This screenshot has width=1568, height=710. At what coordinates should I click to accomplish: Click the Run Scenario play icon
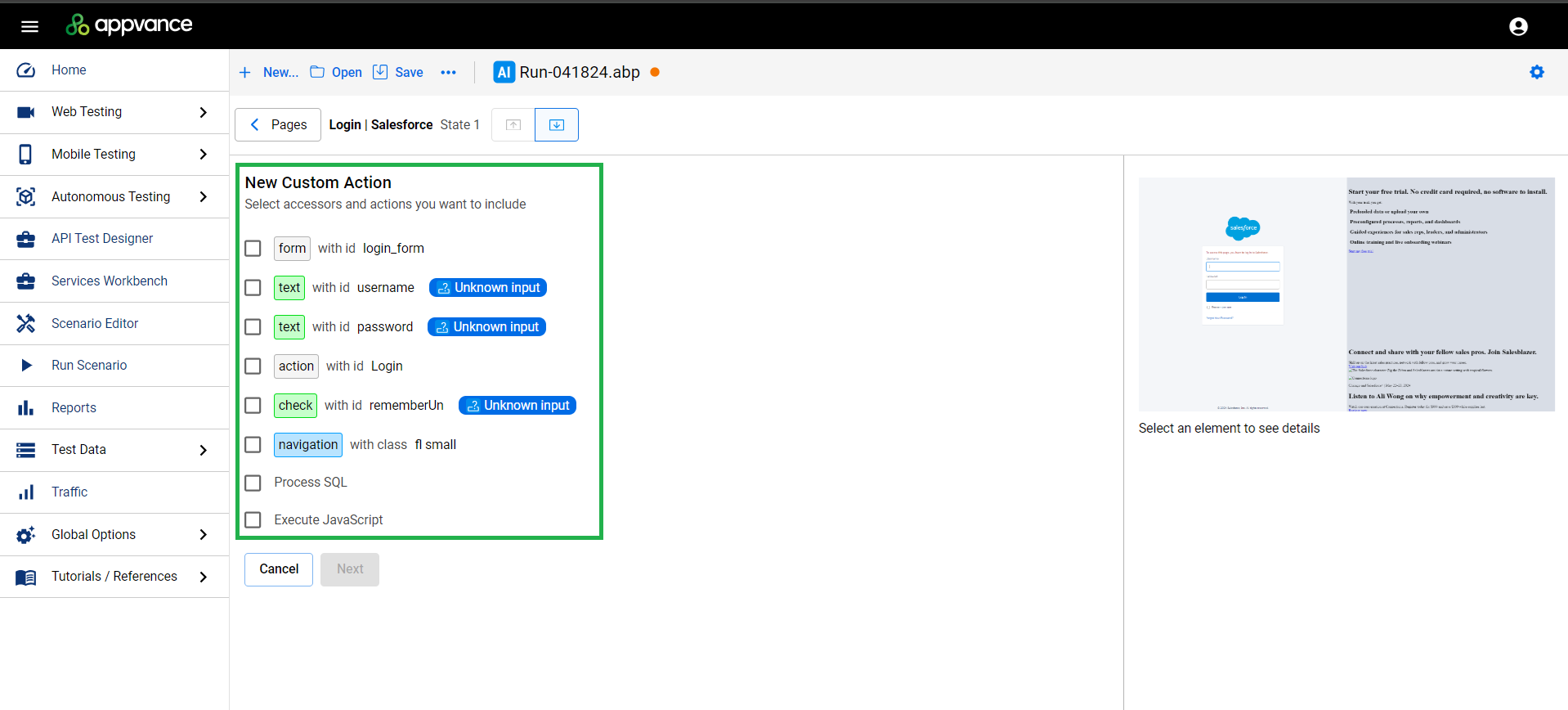(26, 366)
